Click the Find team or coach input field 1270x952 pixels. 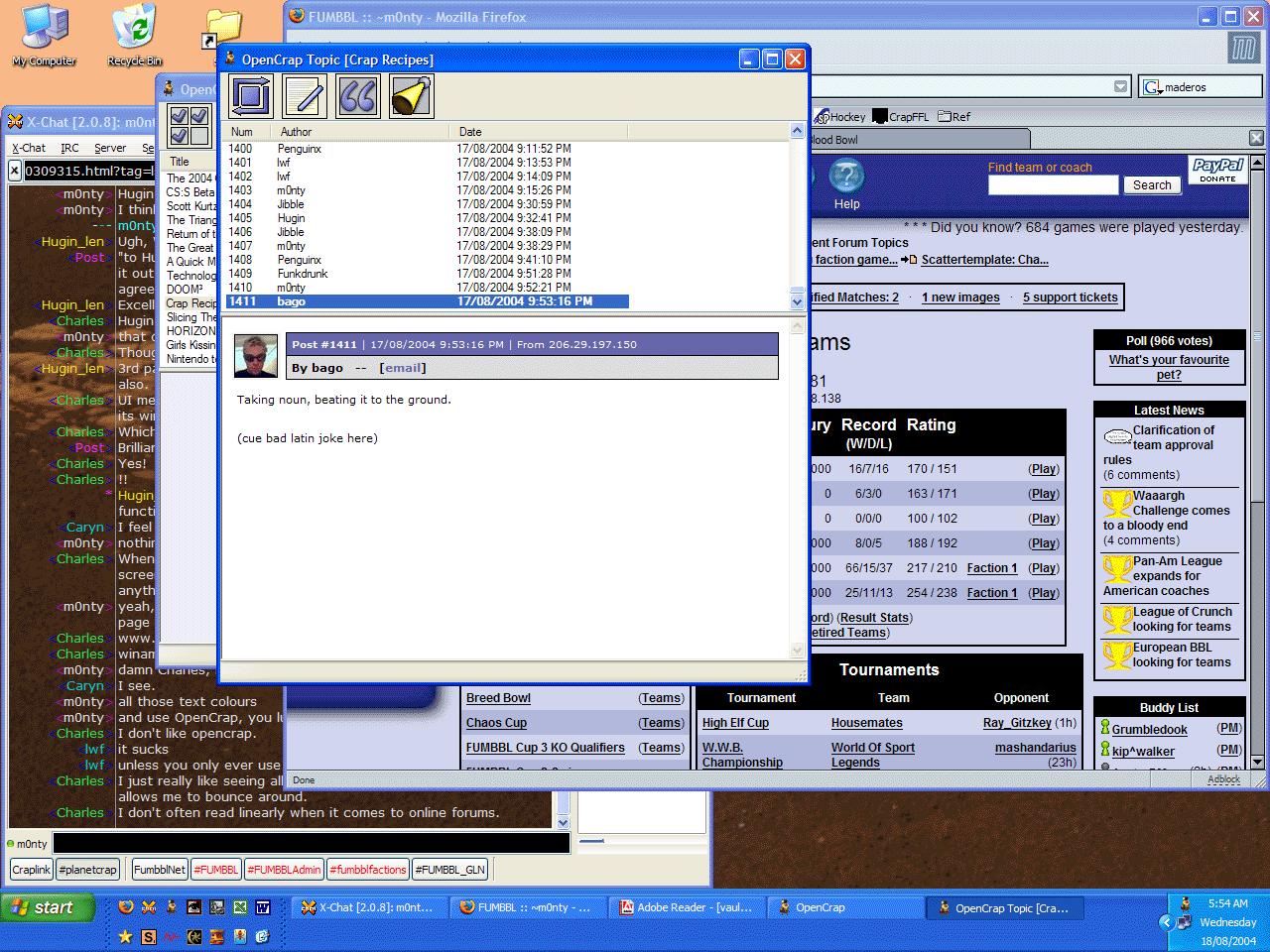[x=1053, y=185]
